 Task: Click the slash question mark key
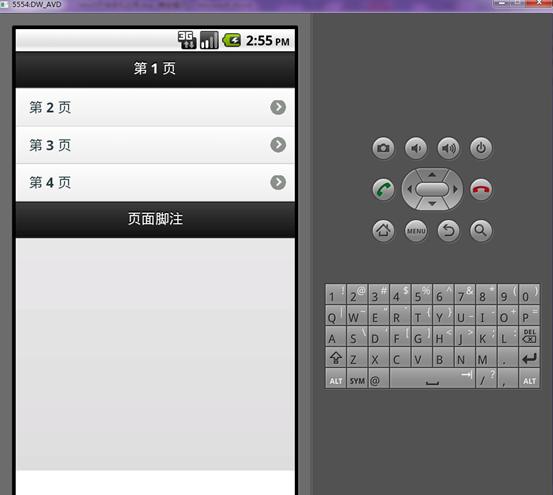click(486, 378)
